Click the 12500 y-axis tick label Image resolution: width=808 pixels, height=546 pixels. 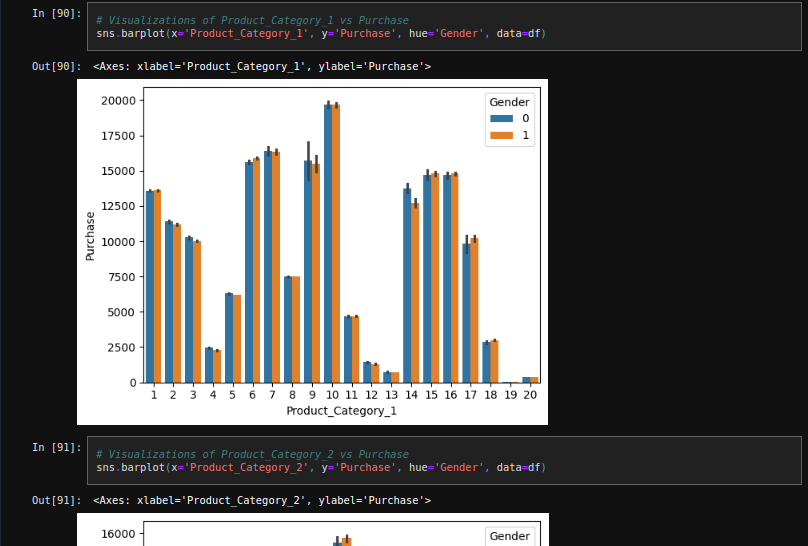tap(119, 207)
